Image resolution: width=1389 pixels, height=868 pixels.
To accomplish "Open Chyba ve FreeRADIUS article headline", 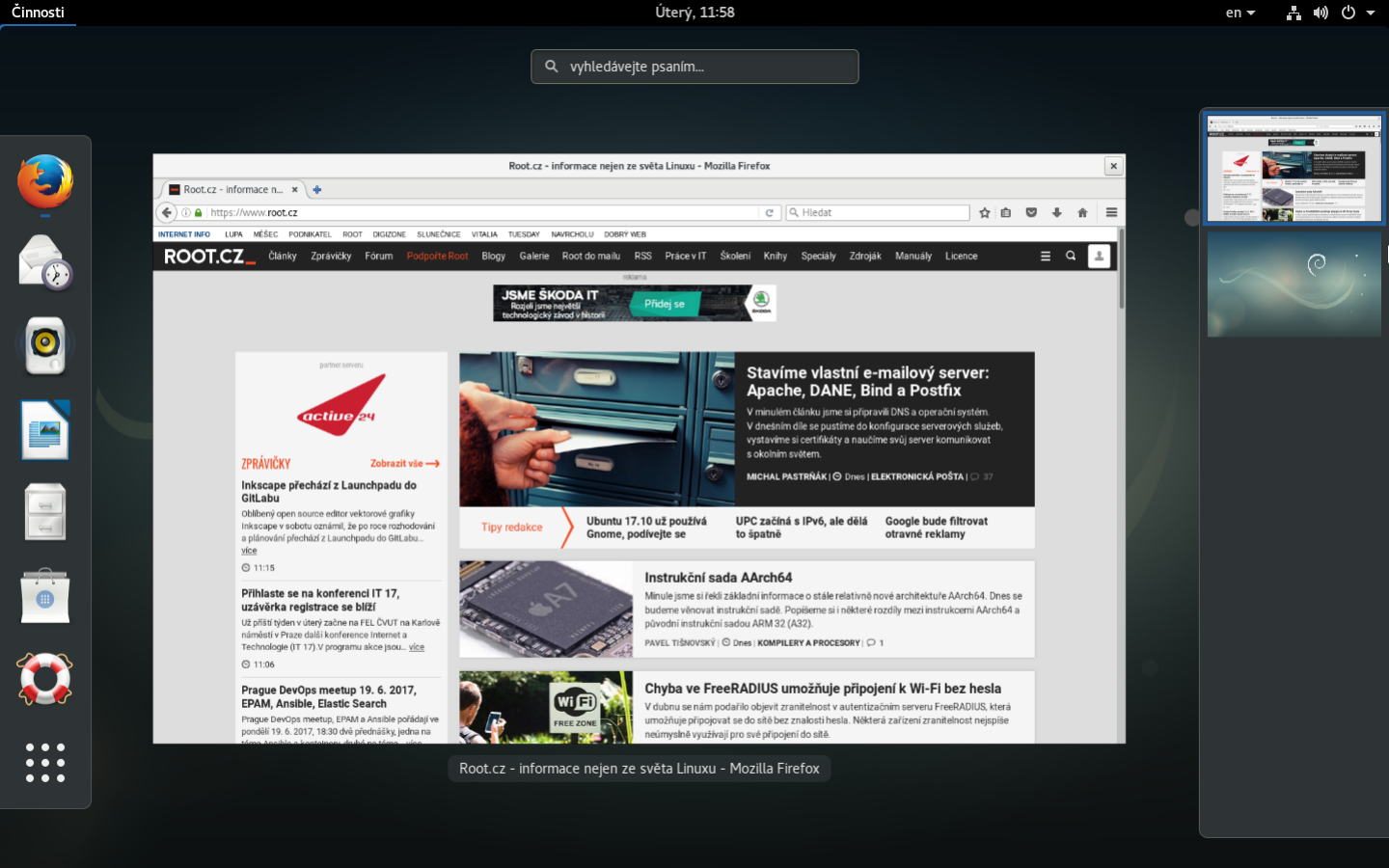I will tap(823, 689).
